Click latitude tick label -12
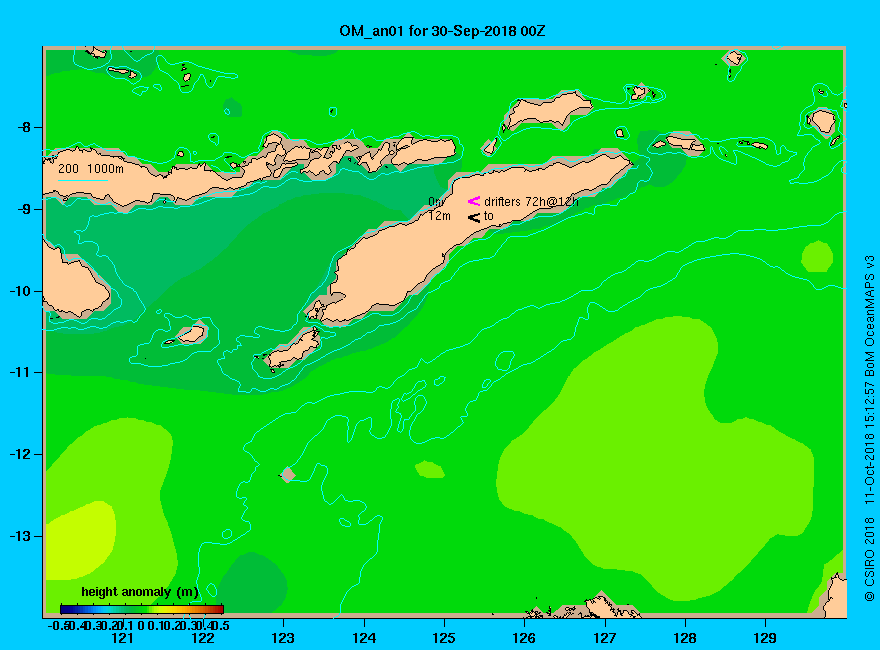The image size is (880, 650). 20,454
